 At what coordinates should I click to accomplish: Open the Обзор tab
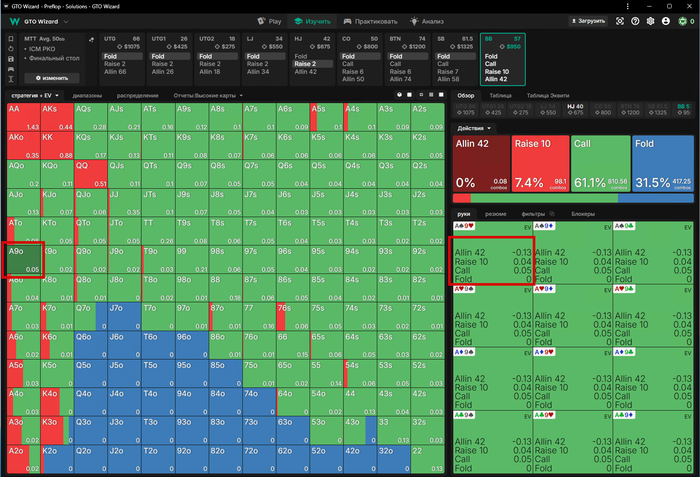coord(466,96)
